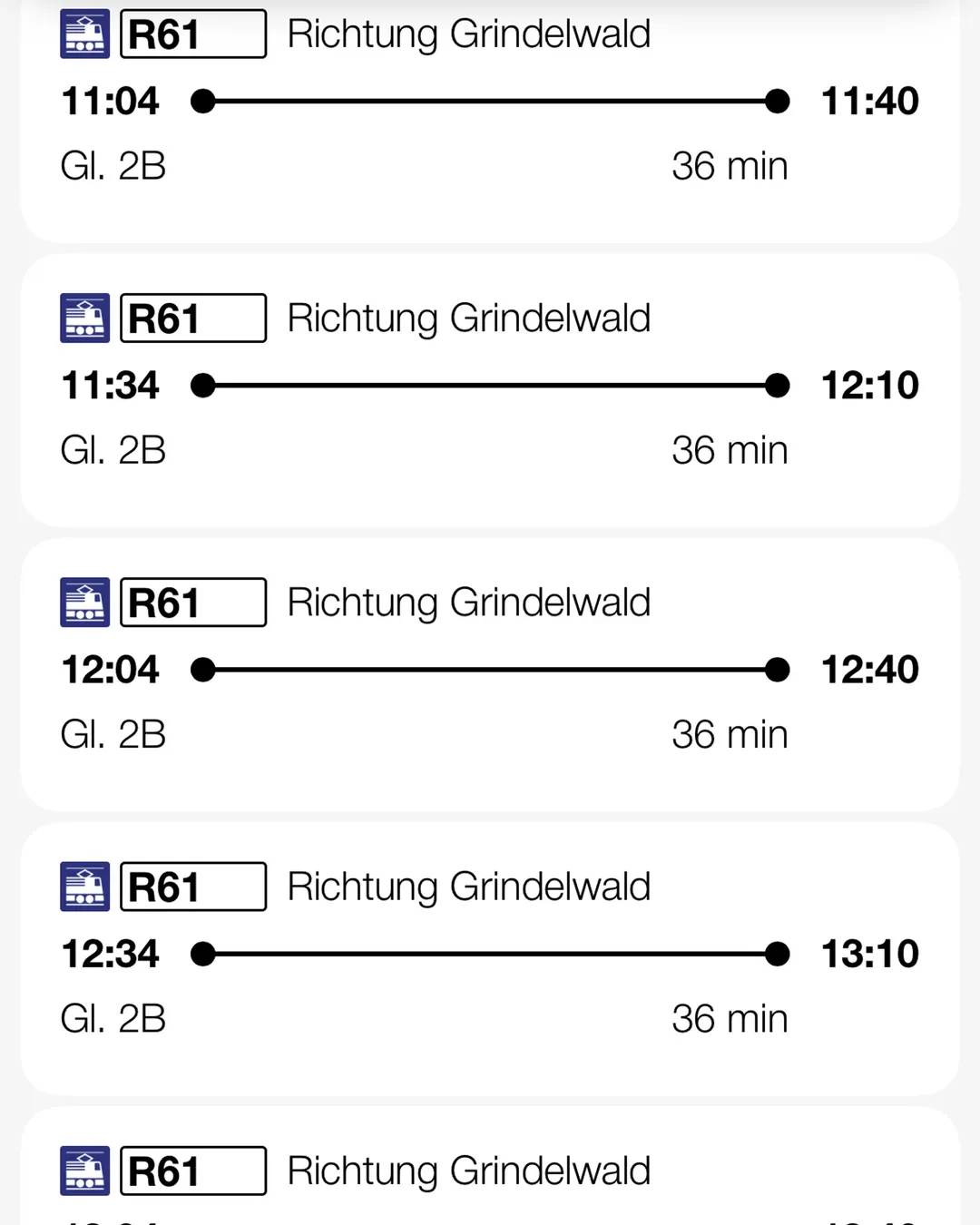Tap the train icon of the 11:34 connection
Viewport: 980px width, 1225px height.
coord(84,318)
